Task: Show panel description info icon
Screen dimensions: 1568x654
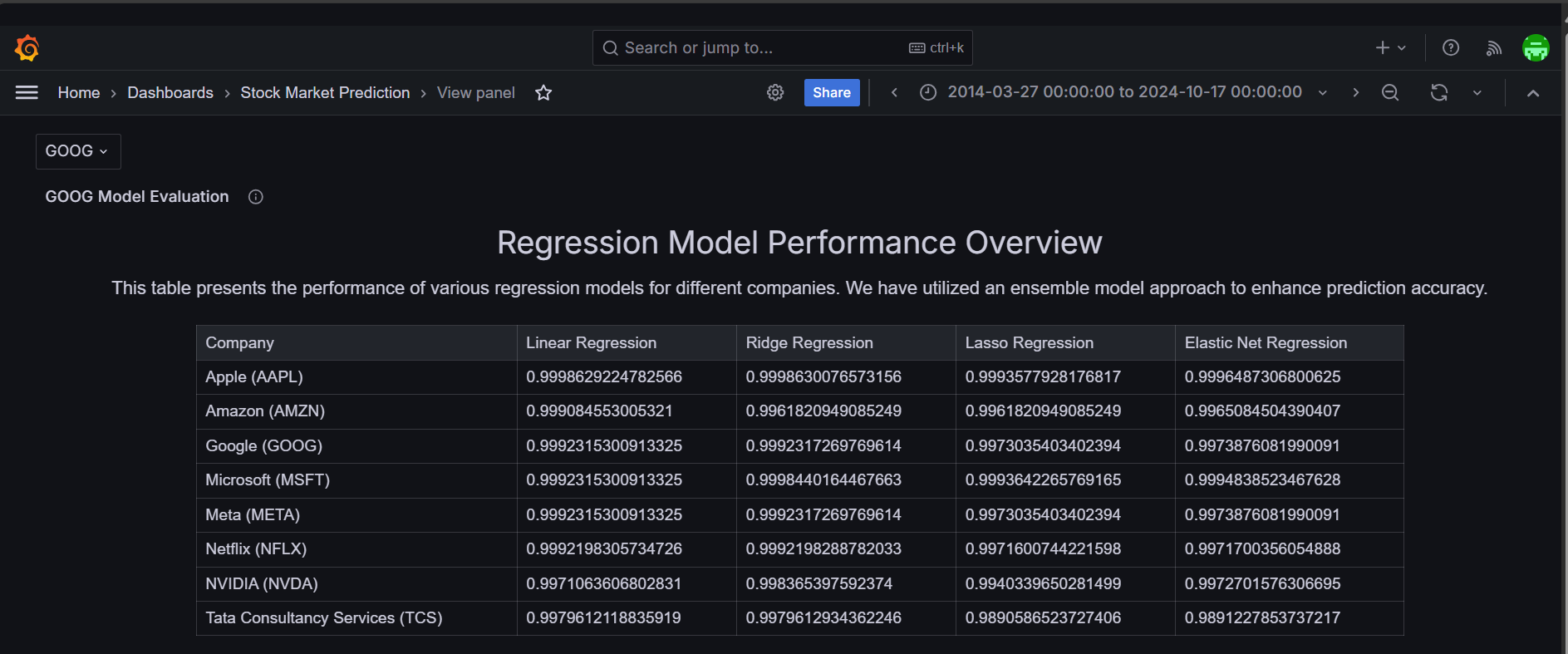Action: [256, 197]
